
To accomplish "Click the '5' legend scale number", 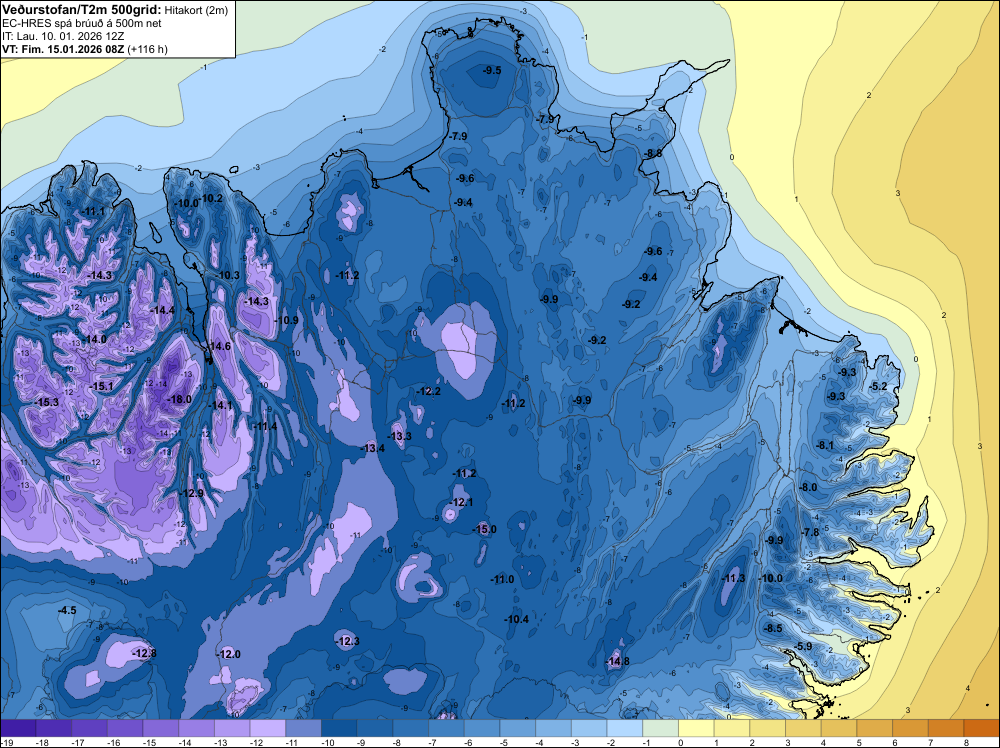I will 859,743.
